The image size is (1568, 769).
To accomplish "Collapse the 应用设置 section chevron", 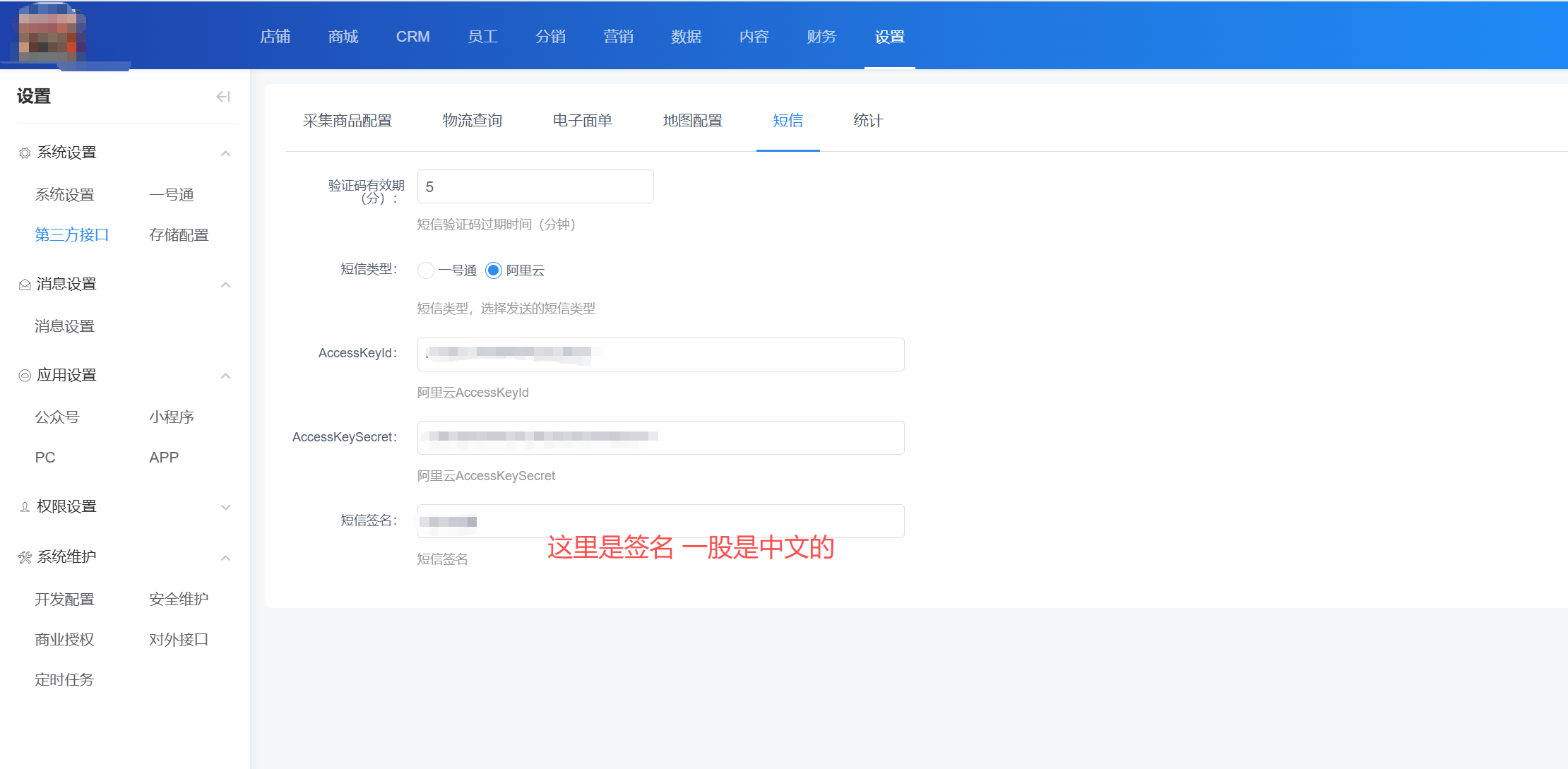I will [225, 376].
